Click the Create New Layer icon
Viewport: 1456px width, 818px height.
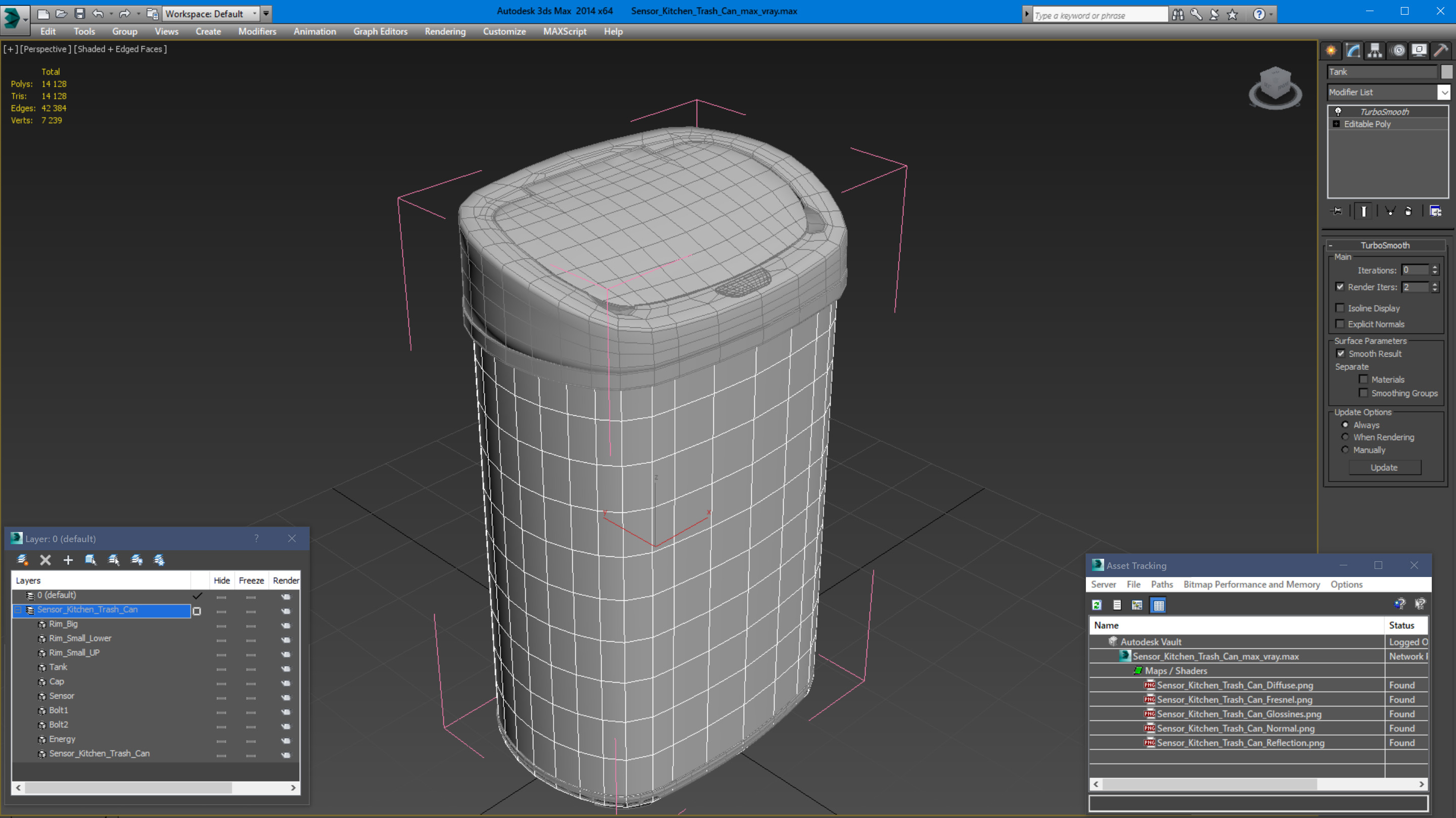(23, 560)
